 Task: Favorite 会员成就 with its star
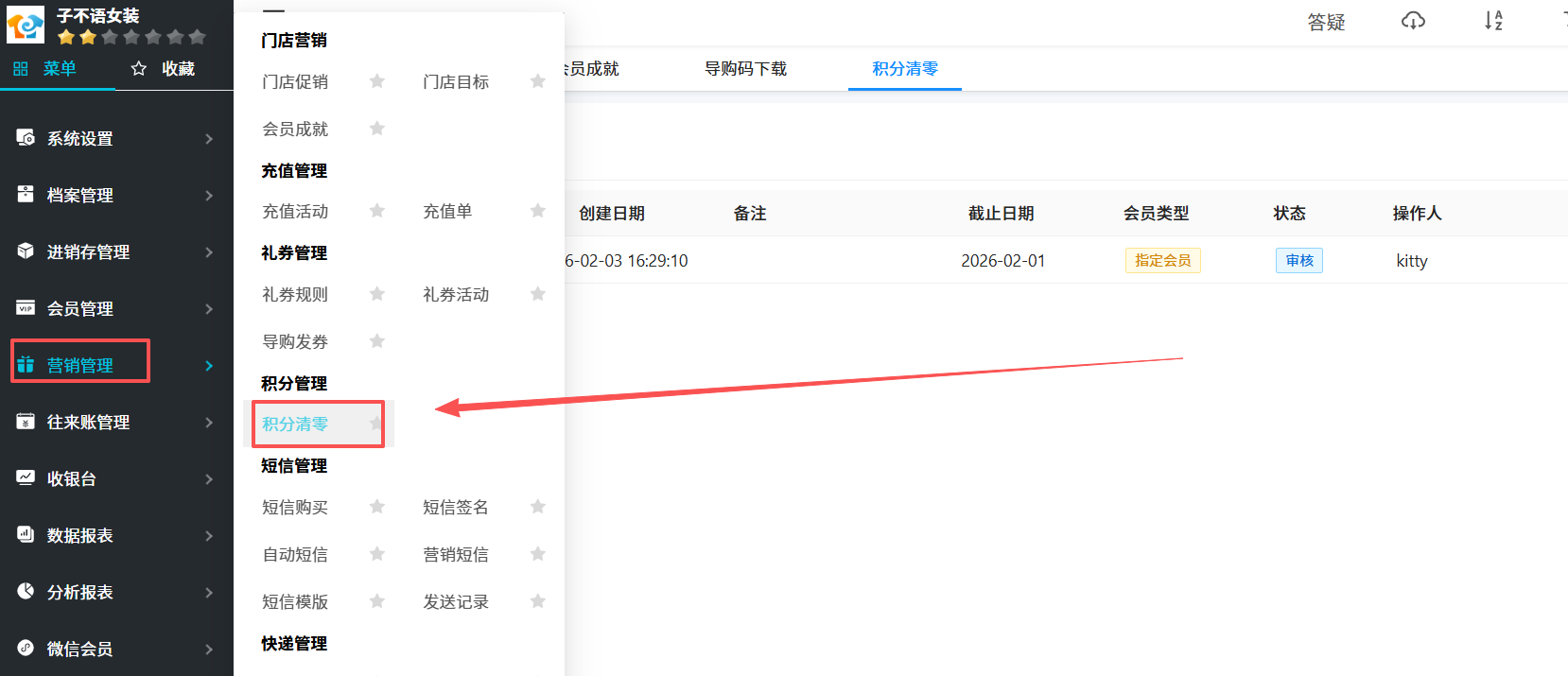point(377,129)
